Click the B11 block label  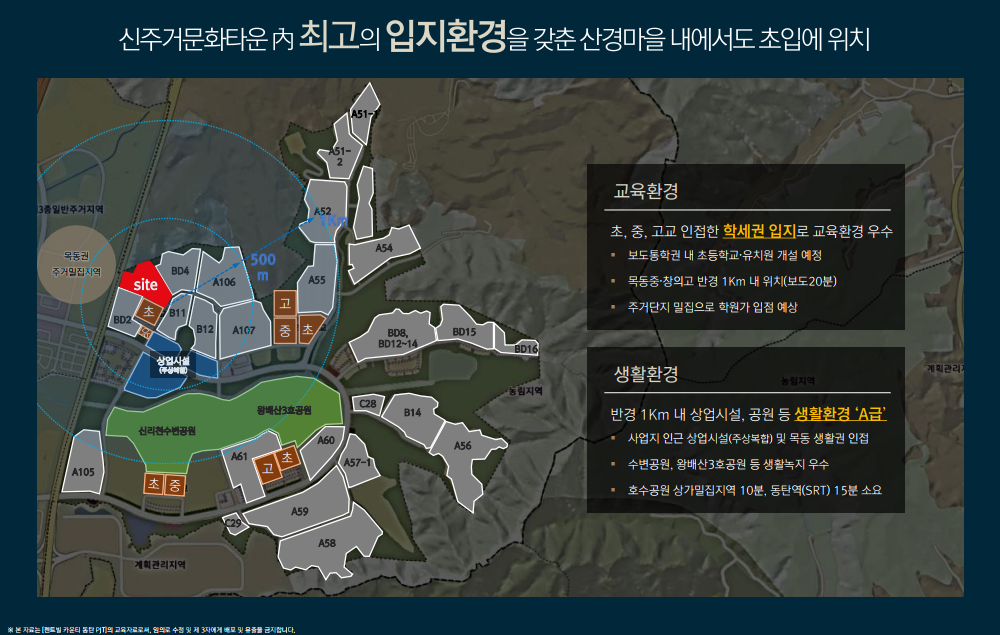177,313
